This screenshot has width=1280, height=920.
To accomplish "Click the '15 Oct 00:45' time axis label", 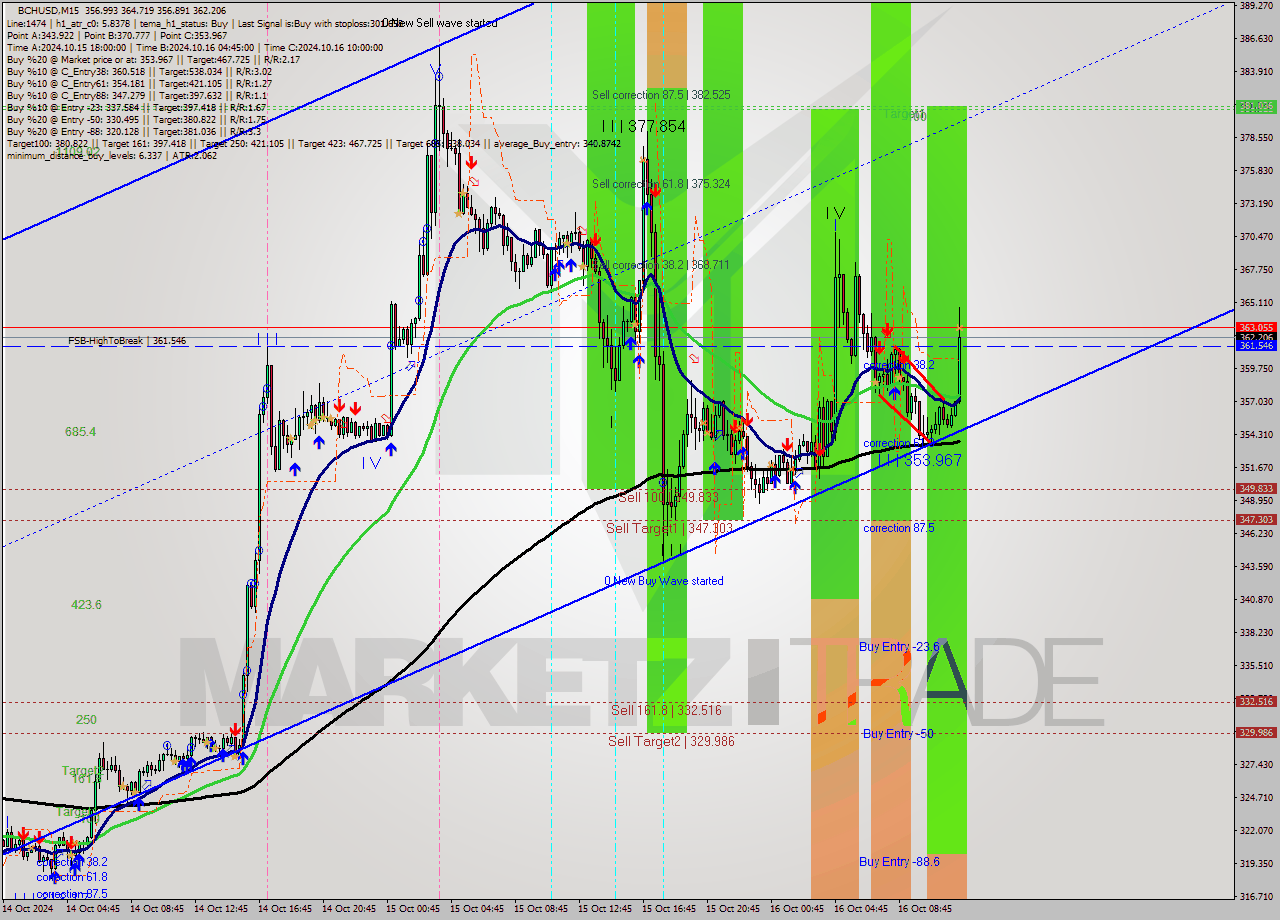I will point(413,910).
